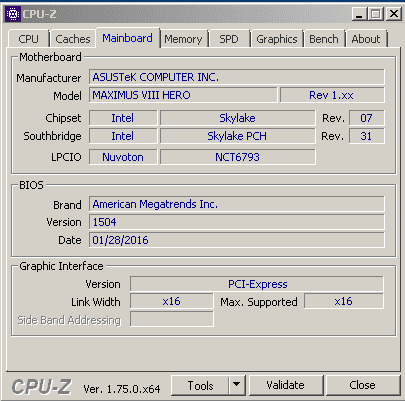The height and width of the screenshot is (401, 405).
Task: Click the Link Width label
Action: pyautogui.click(x=96, y=302)
